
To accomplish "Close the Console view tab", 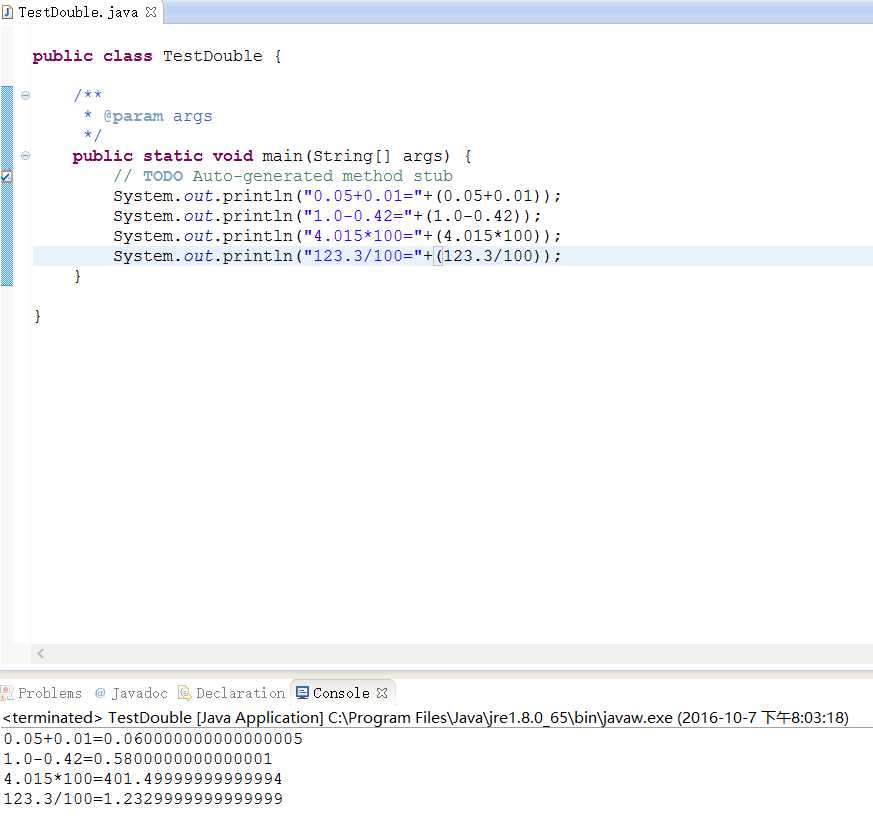I will [382, 693].
